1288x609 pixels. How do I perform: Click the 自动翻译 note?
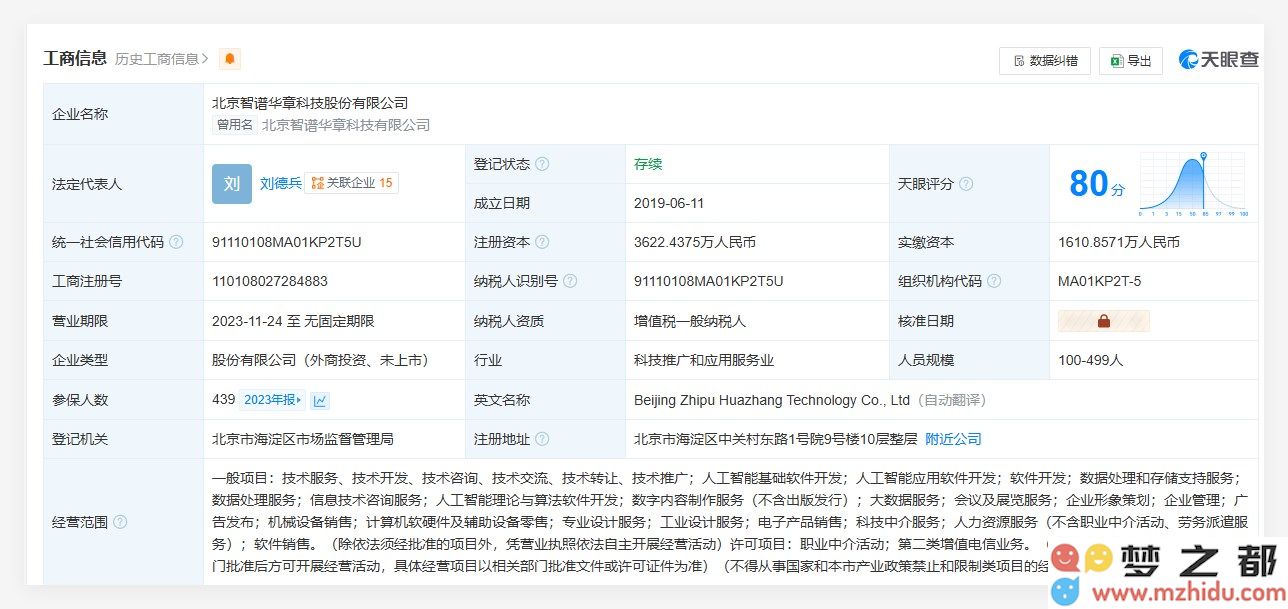(952, 400)
